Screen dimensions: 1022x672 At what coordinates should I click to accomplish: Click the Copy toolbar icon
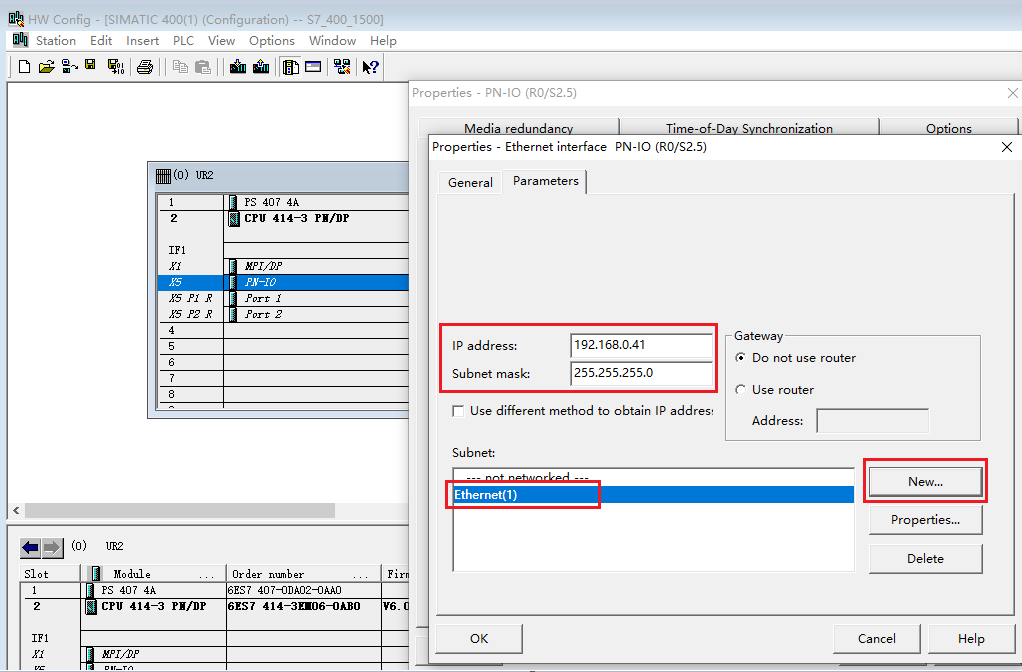(x=180, y=66)
